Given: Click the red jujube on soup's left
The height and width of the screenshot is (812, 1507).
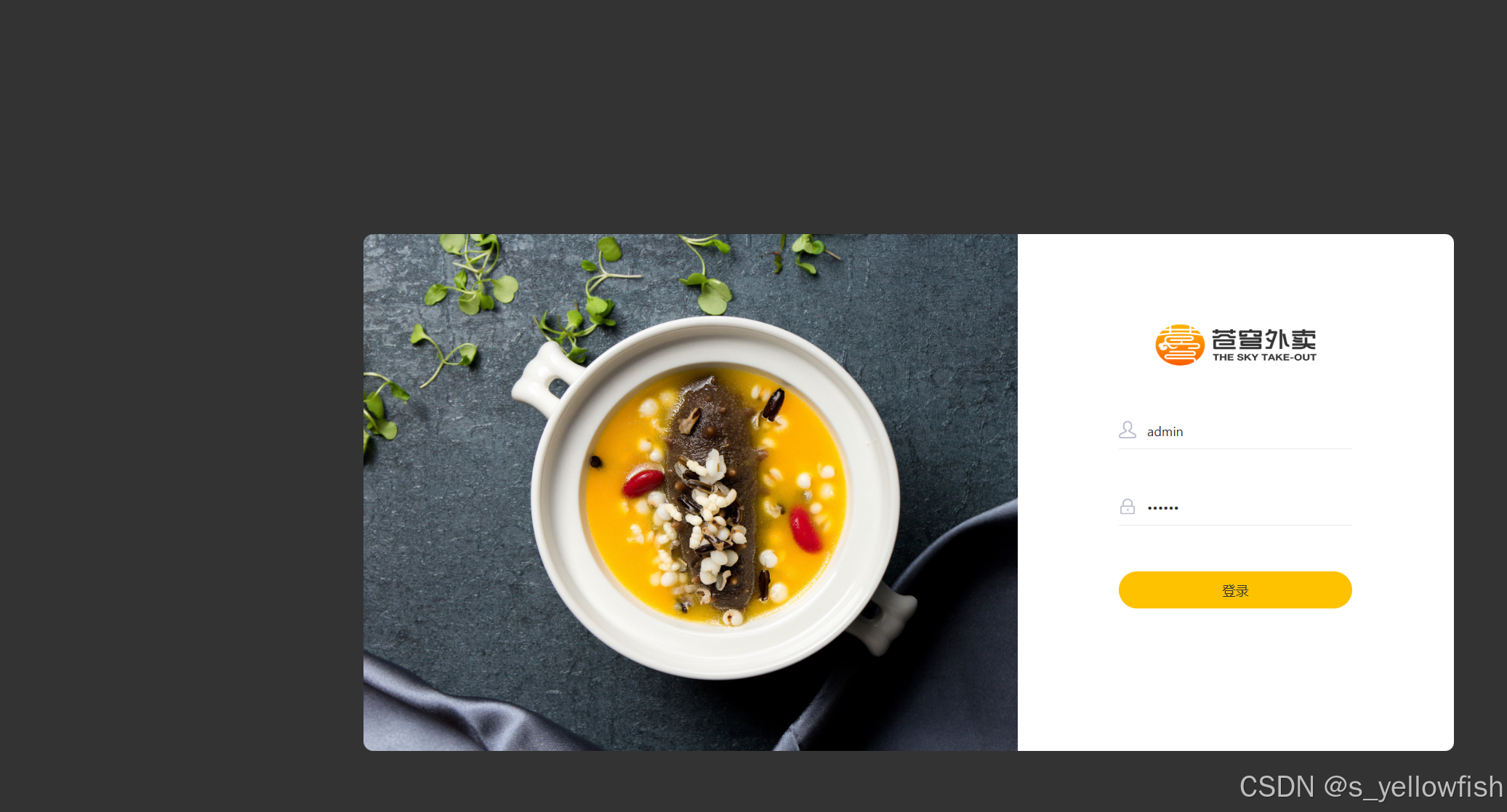Looking at the screenshot, I should point(643,482).
